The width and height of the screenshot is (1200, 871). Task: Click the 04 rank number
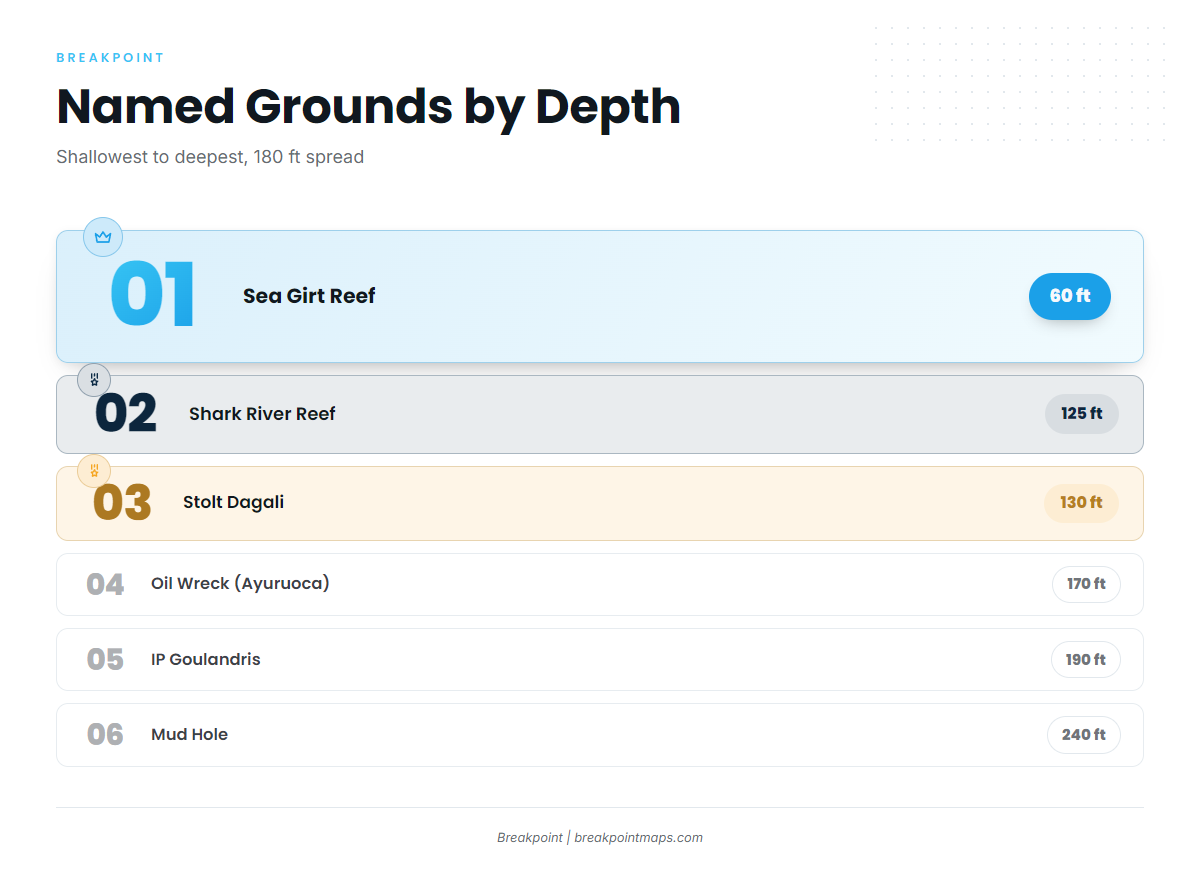tap(105, 584)
